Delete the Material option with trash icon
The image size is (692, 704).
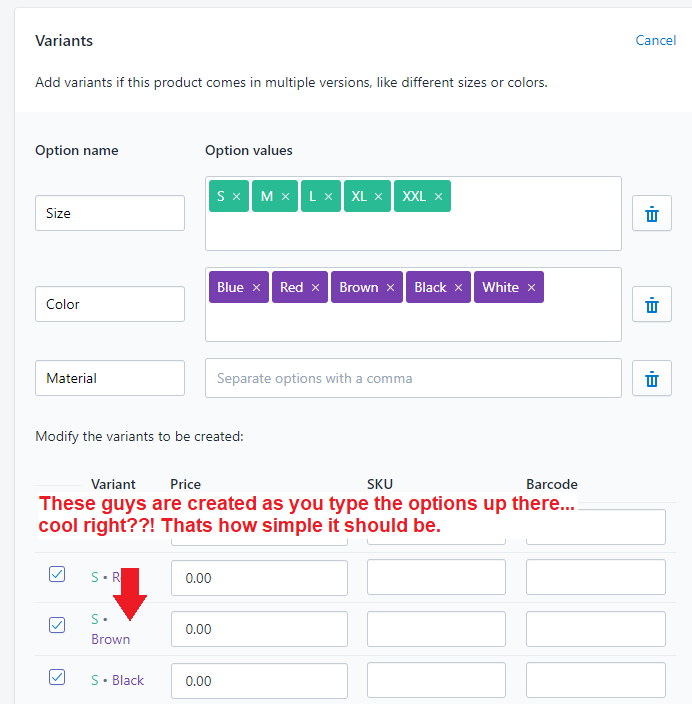pos(652,378)
